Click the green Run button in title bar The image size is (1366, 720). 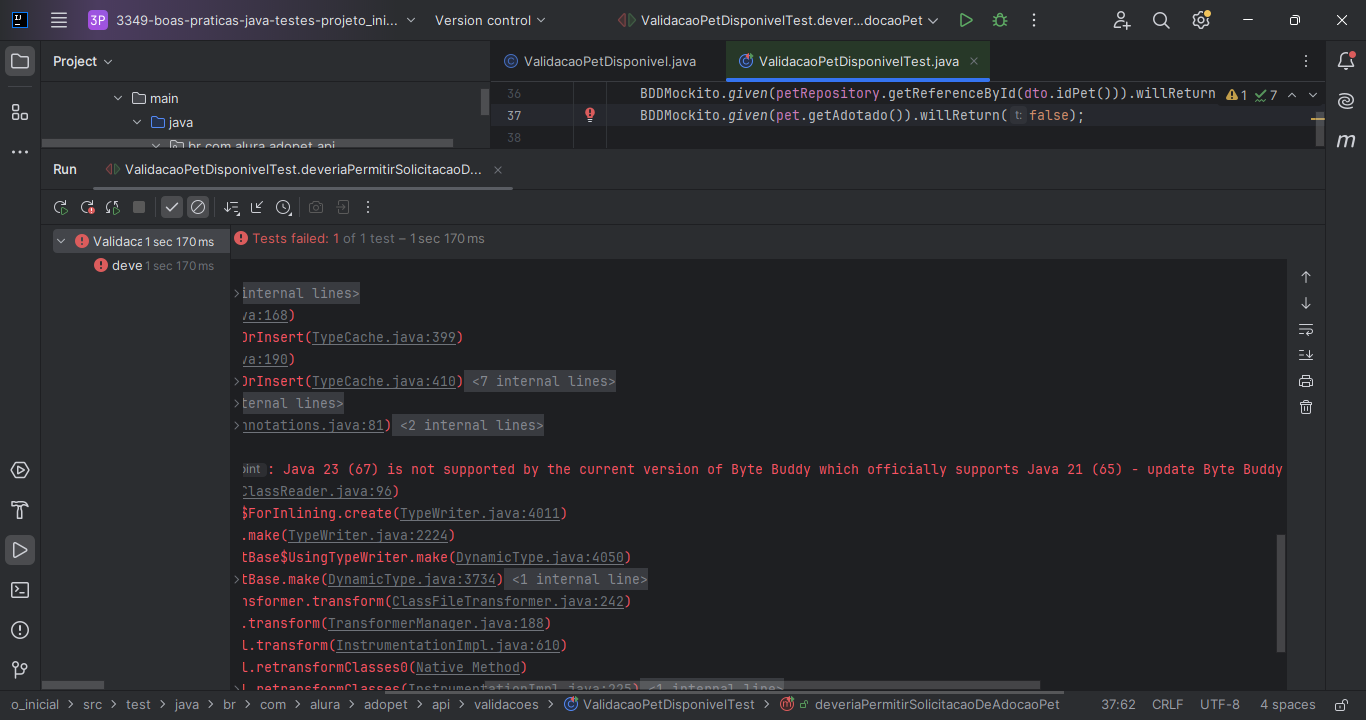pyautogui.click(x=965, y=20)
